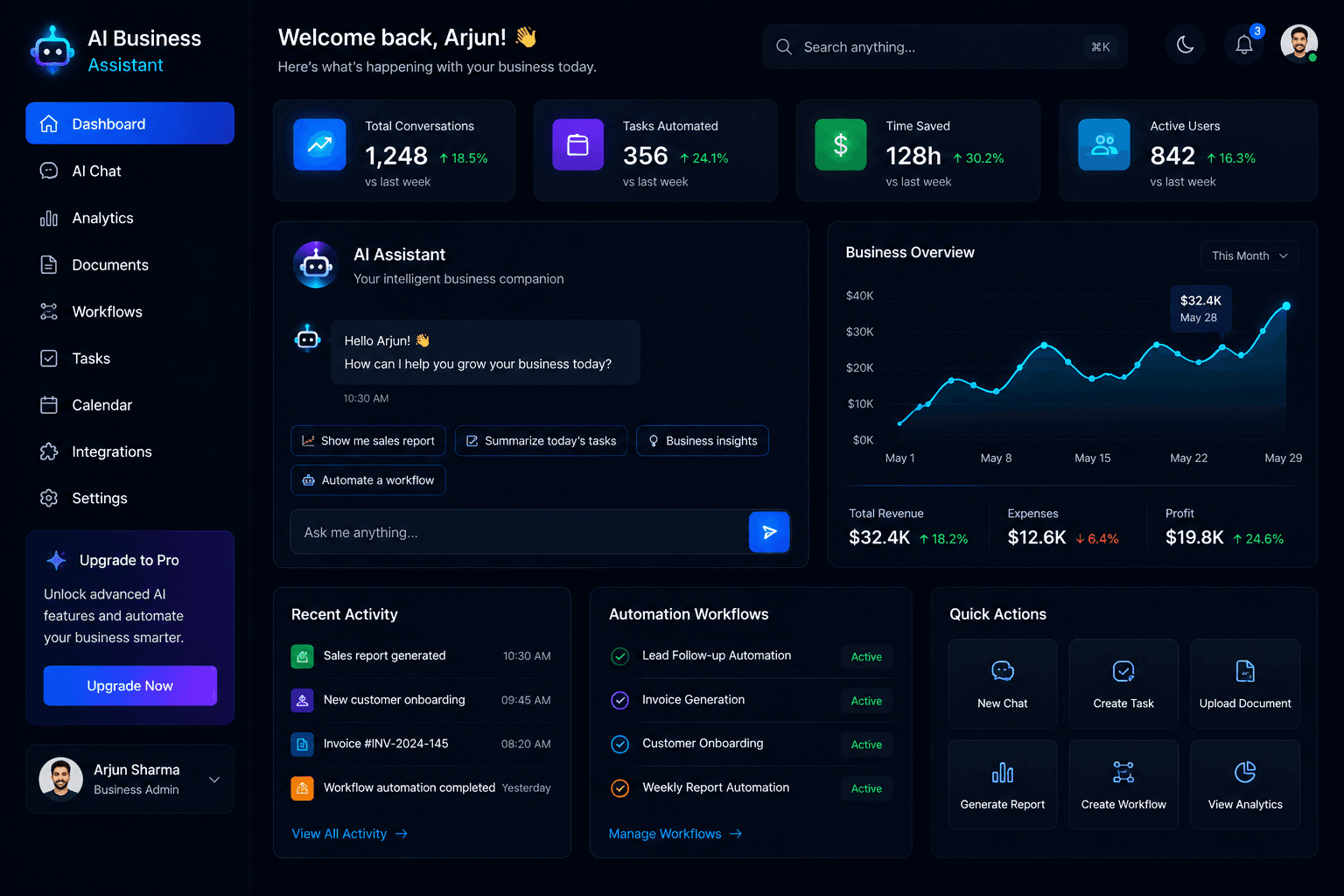
Task: Click the Upload Document quick action
Action: point(1245,684)
